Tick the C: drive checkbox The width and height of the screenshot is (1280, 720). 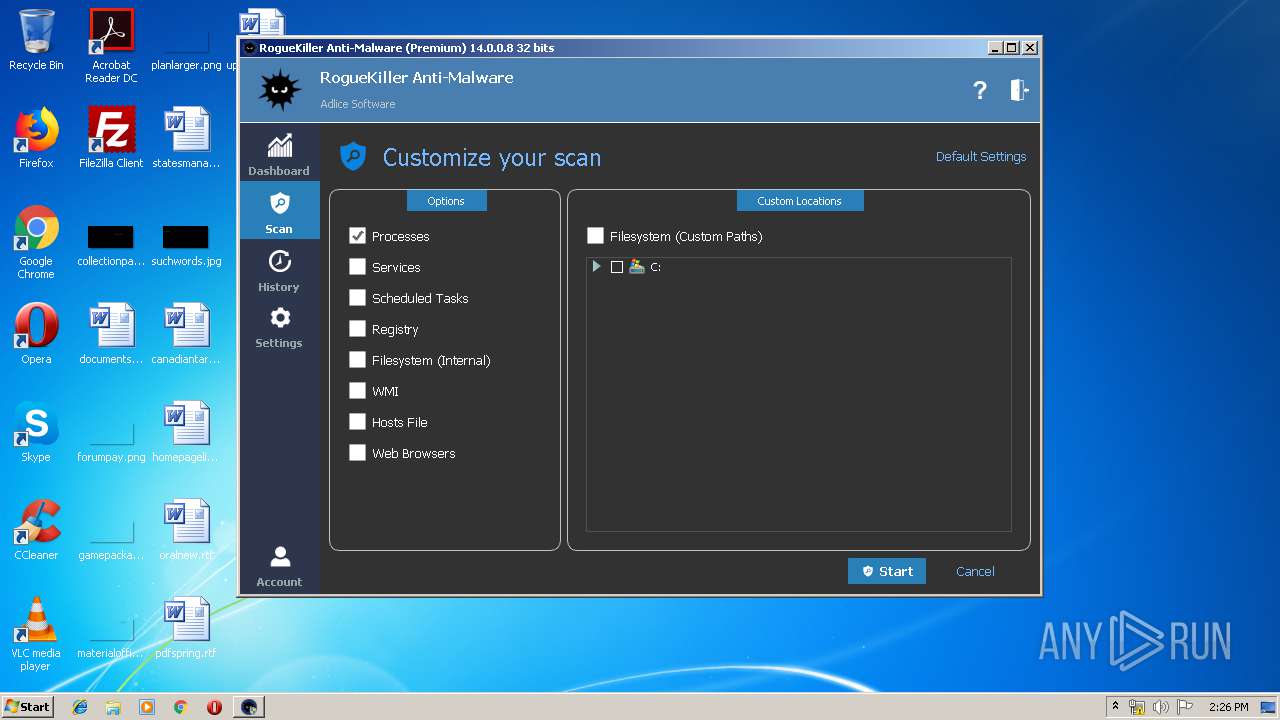click(x=617, y=267)
